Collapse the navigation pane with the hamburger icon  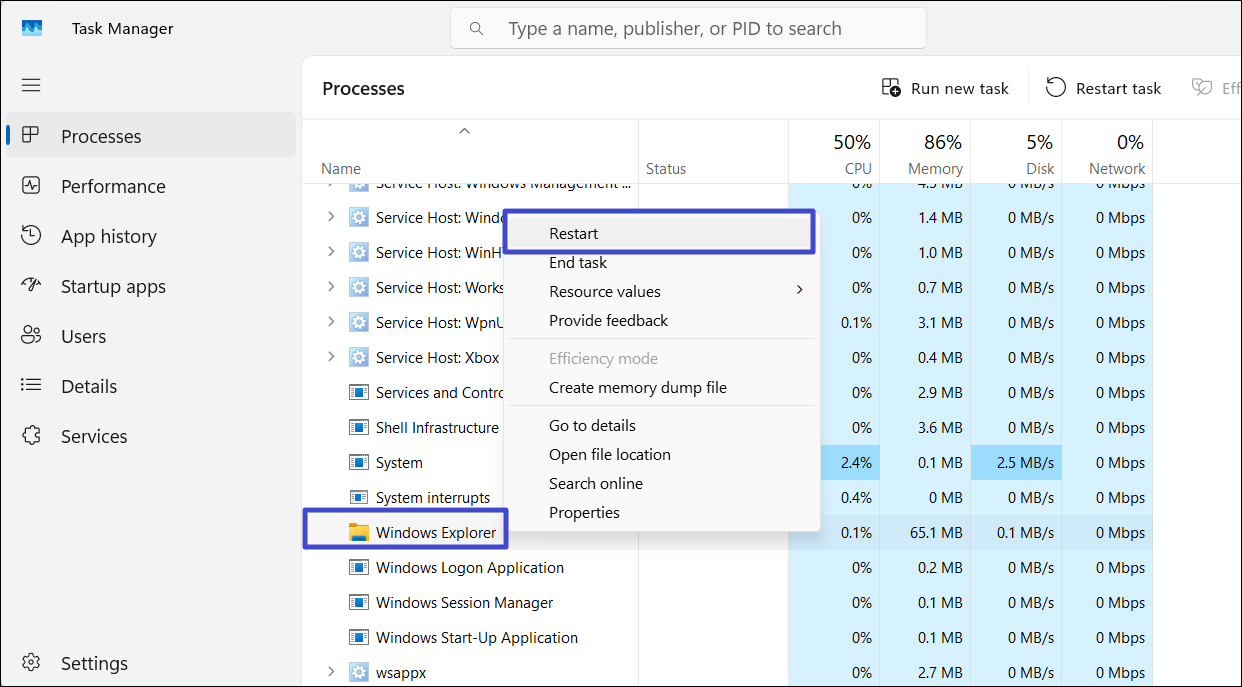(x=31, y=85)
